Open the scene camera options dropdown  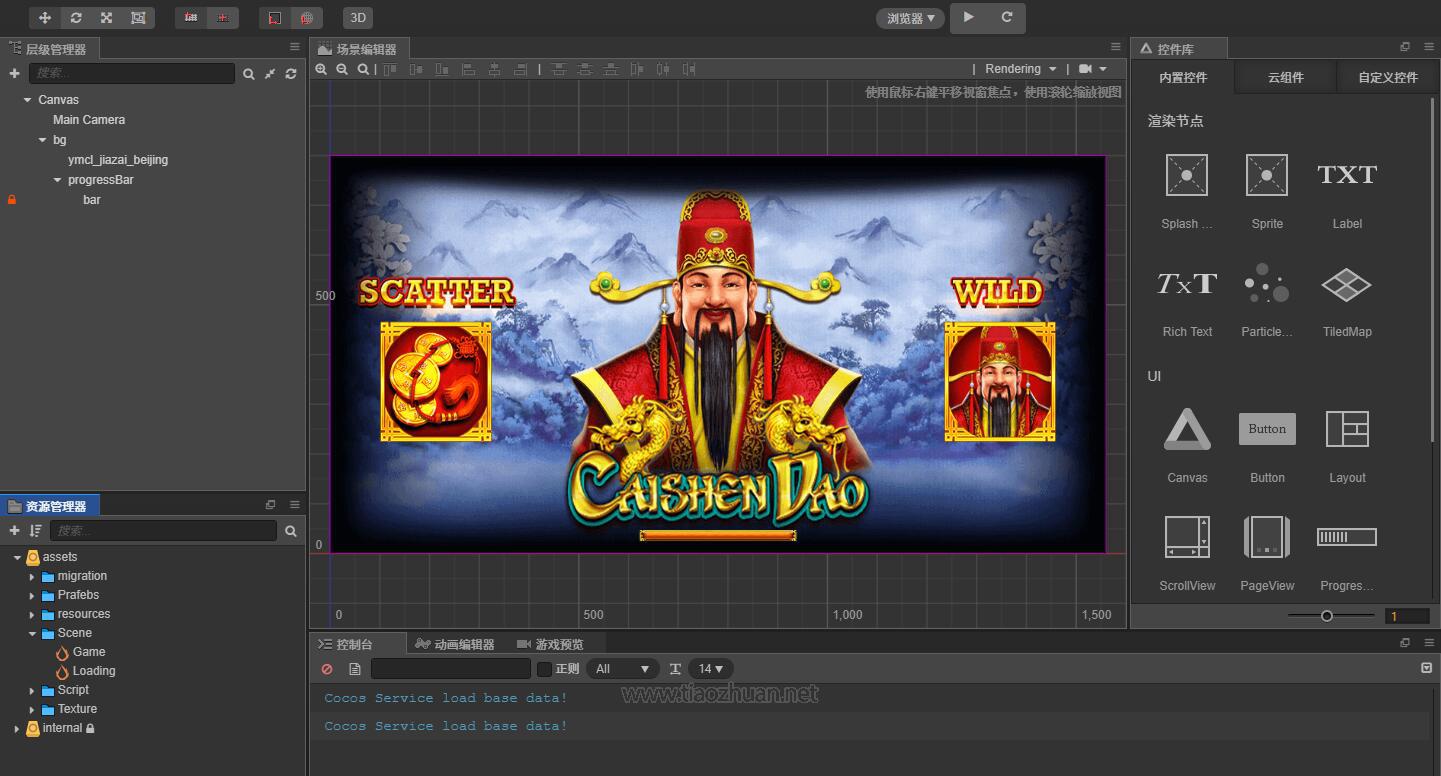pos(1093,69)
